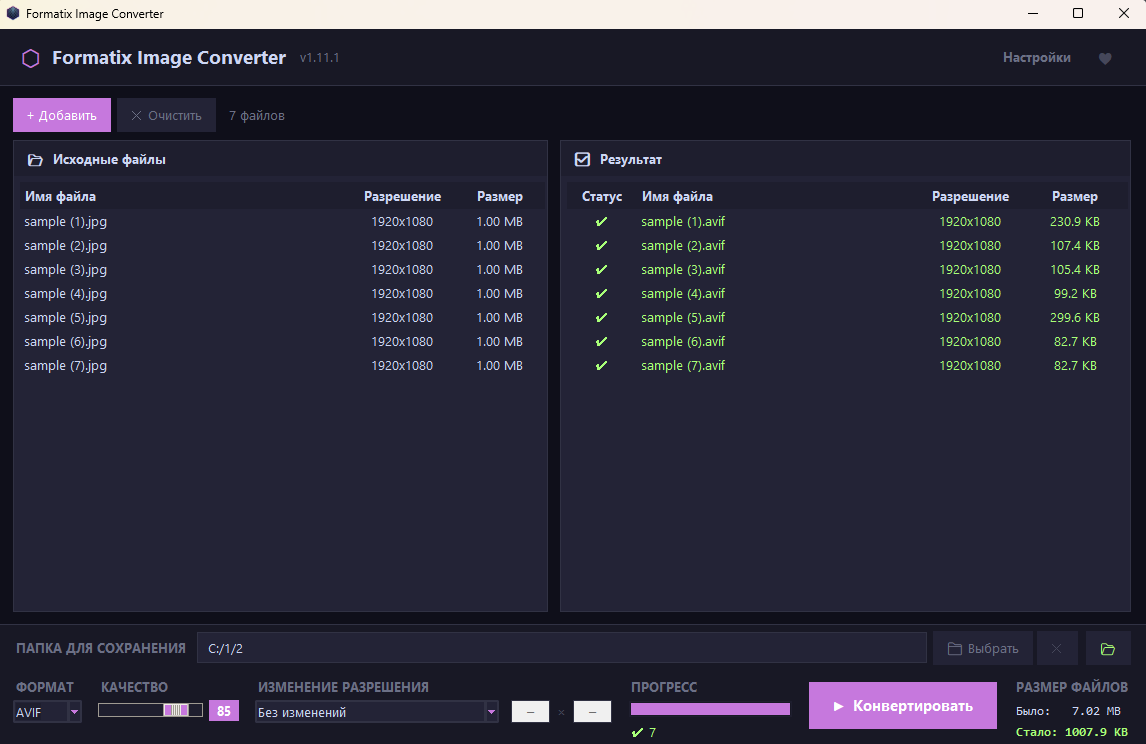Select result file sample (3).avif

coord(846,270)
